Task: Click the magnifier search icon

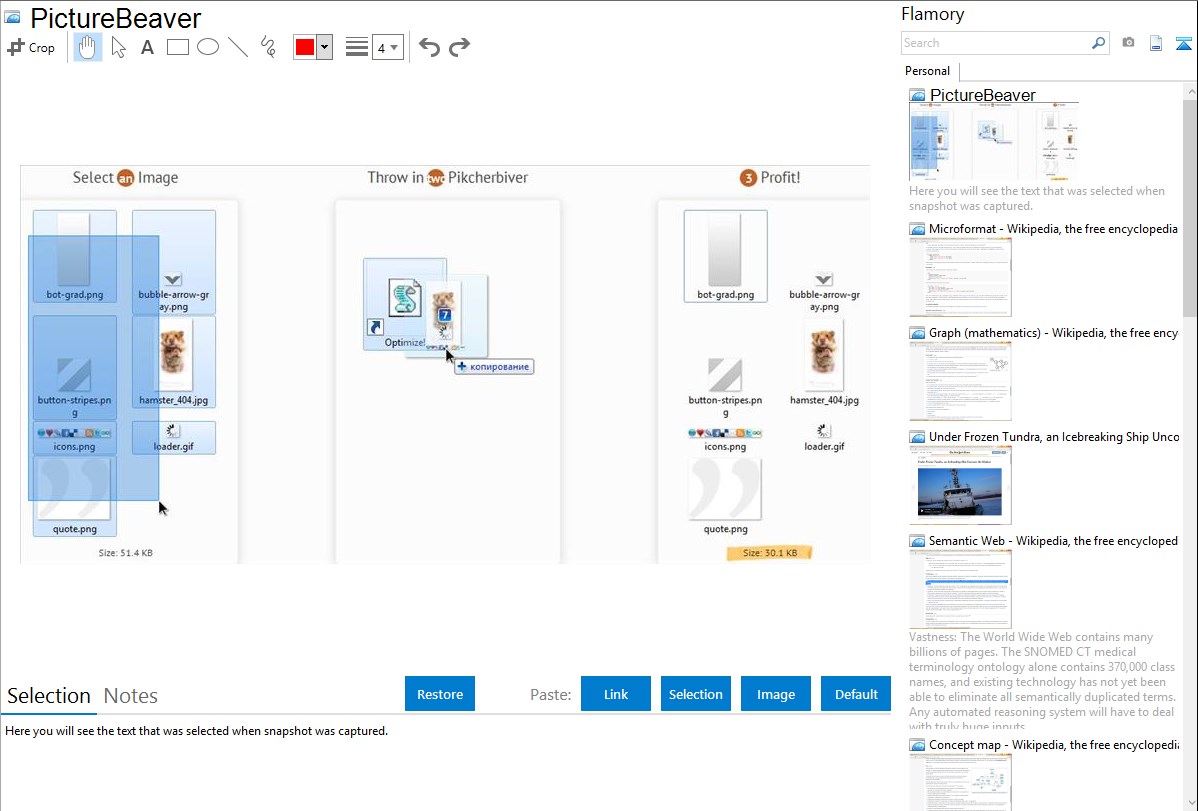Action: tap(1098, 43)
